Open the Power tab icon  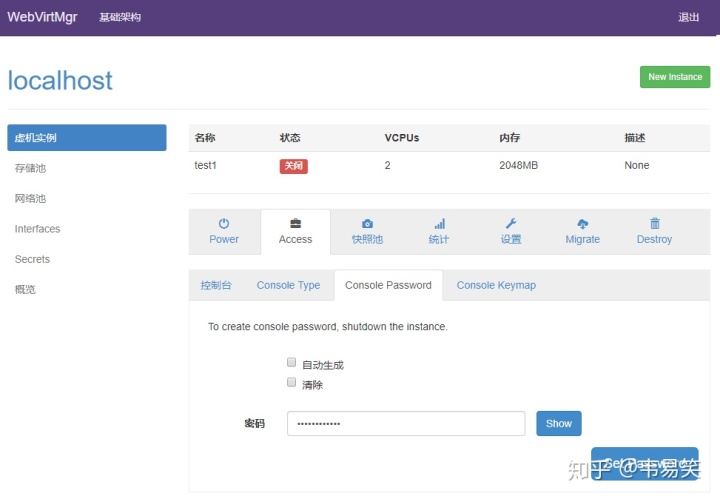(x=224, y=224)
